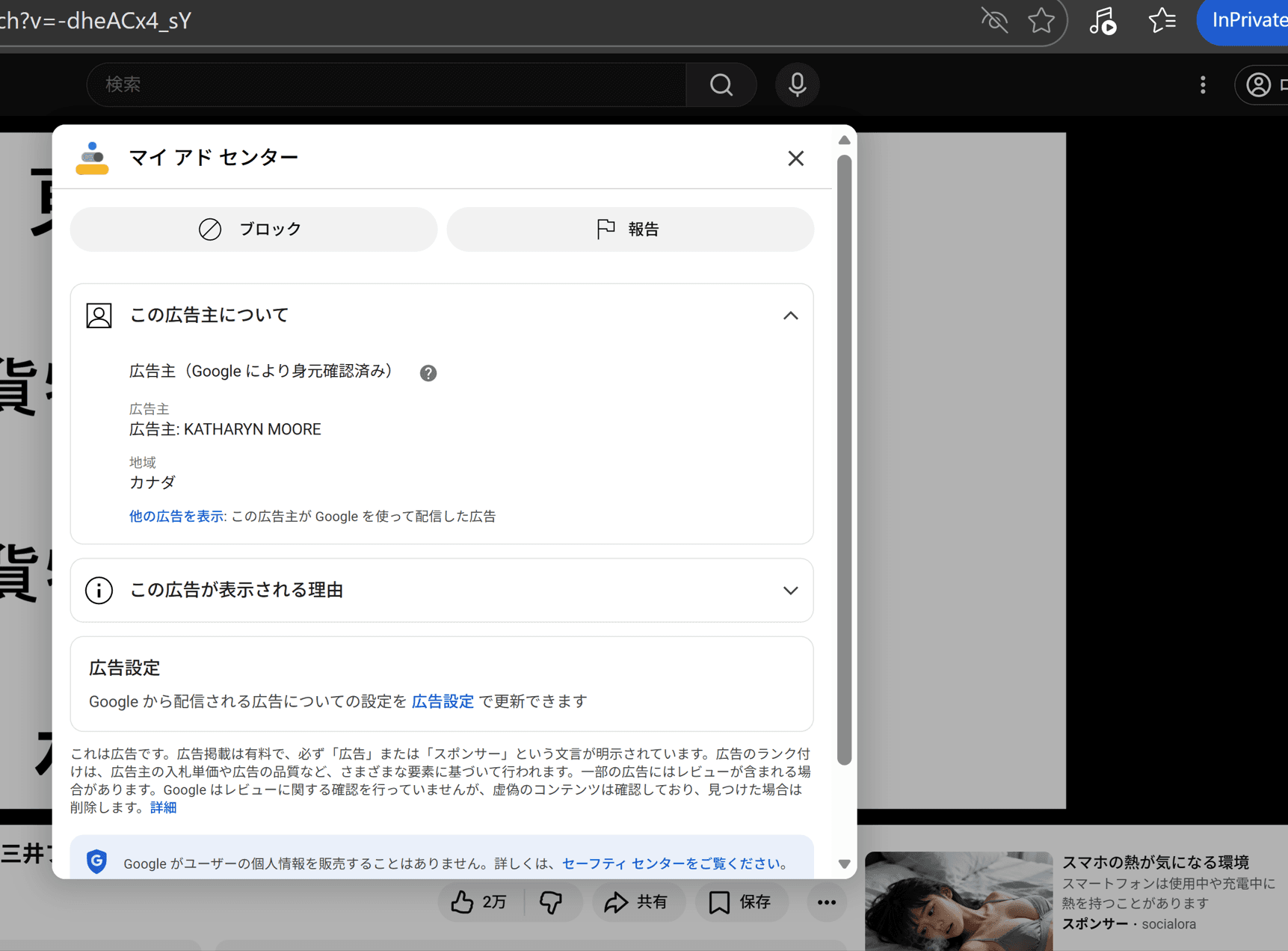Click the 共有 share button
Screen dimensions: 1288x951
[638, 902]
